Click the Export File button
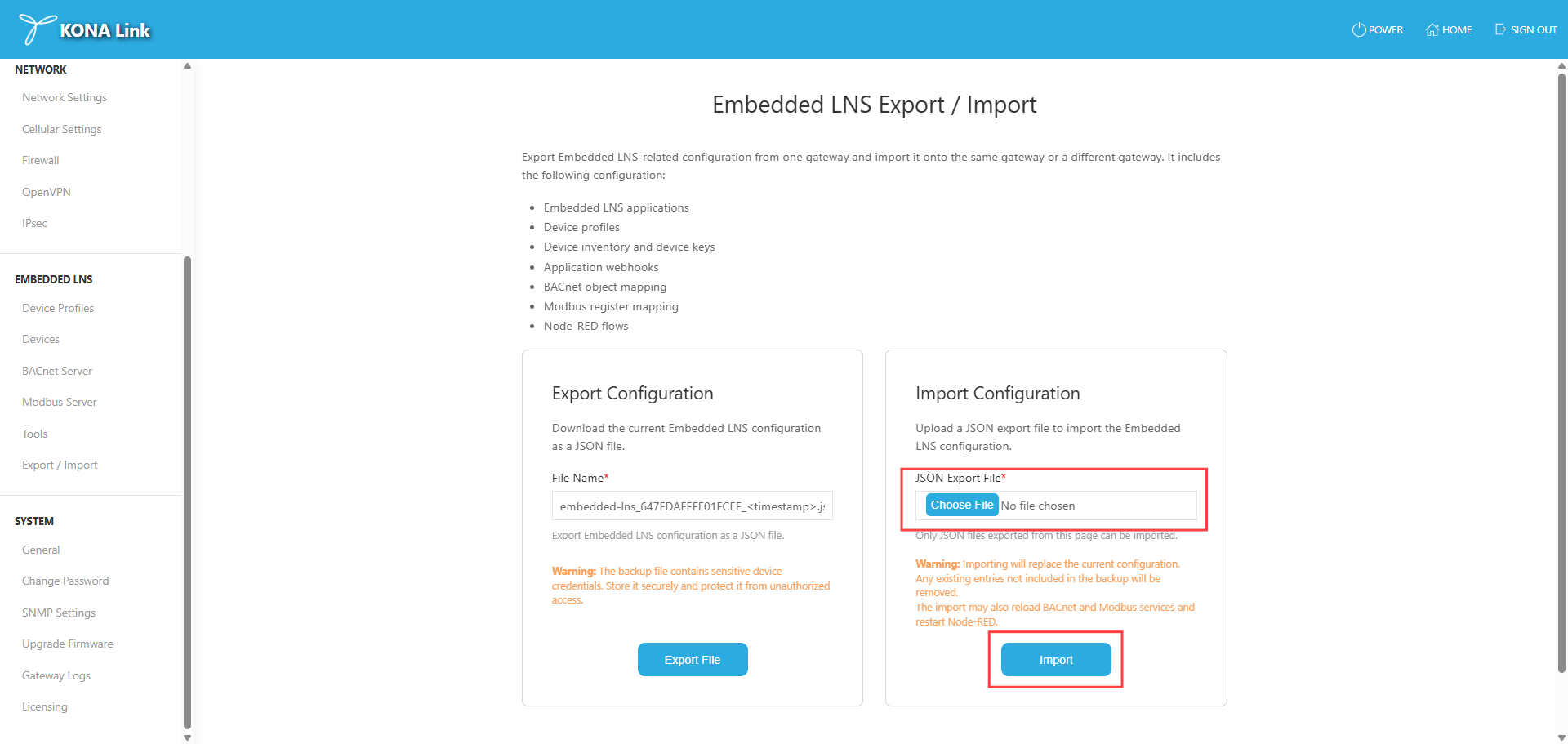The height and width of the screenshot is (744, 1568). pos(693,660)
